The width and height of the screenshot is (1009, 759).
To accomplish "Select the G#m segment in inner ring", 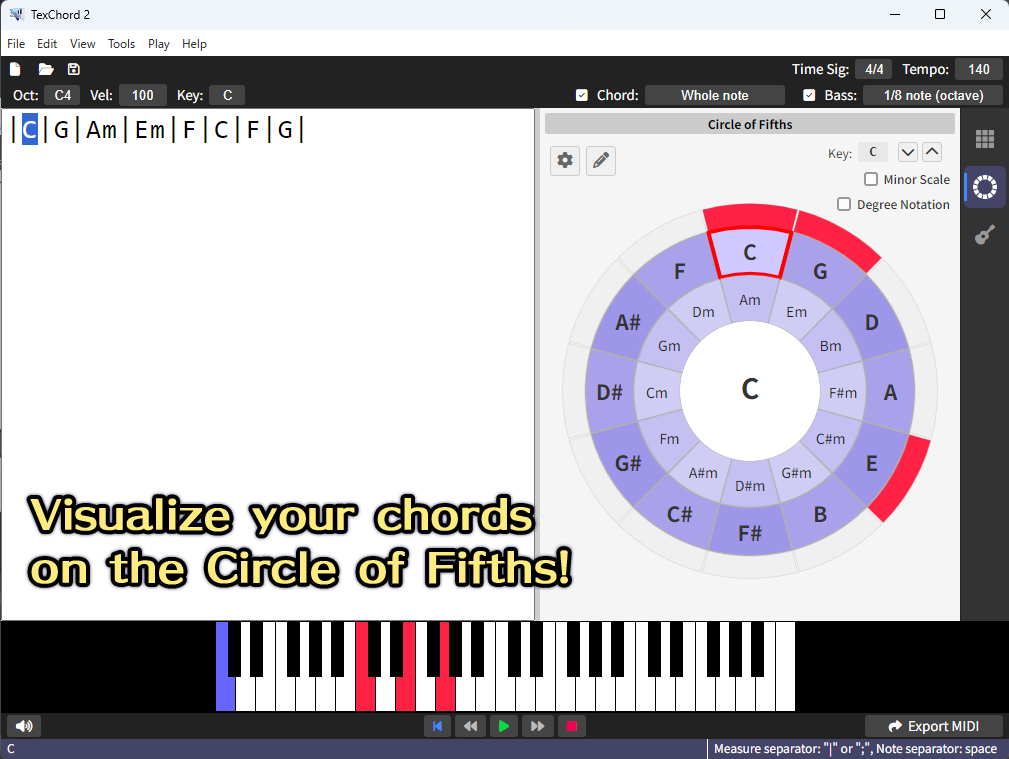I will coord(797,473).
